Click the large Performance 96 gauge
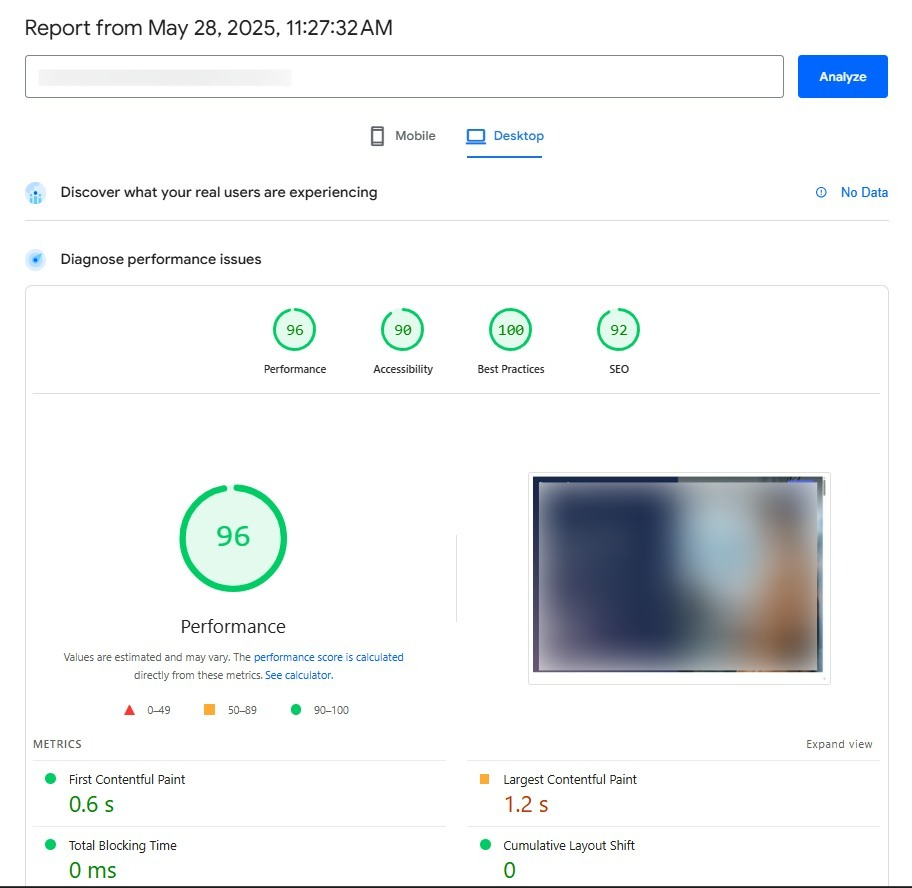 (233, 537)
